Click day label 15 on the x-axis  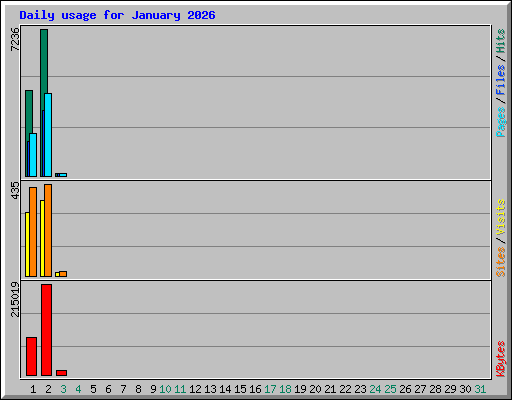tap(240, 389)
